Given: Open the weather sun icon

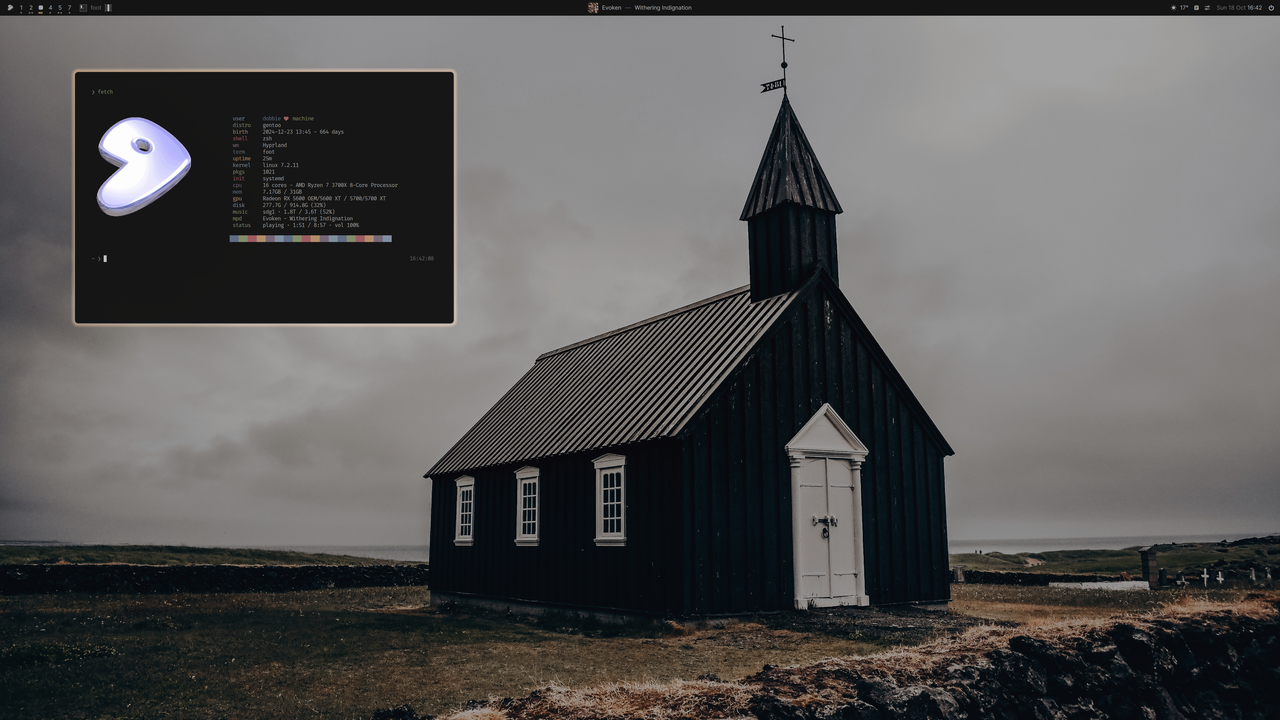Looking at the screenshot, I should [x=1174, y=8].
